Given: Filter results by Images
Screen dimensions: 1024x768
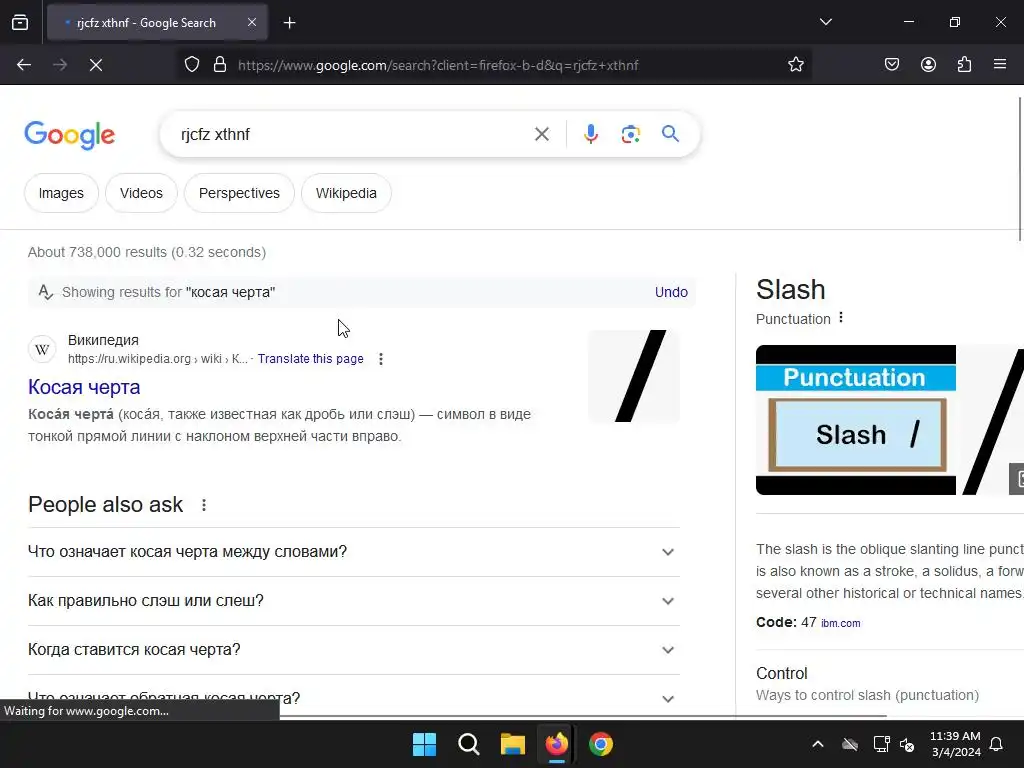Looking at the screenshot, I should coord(61,193).
